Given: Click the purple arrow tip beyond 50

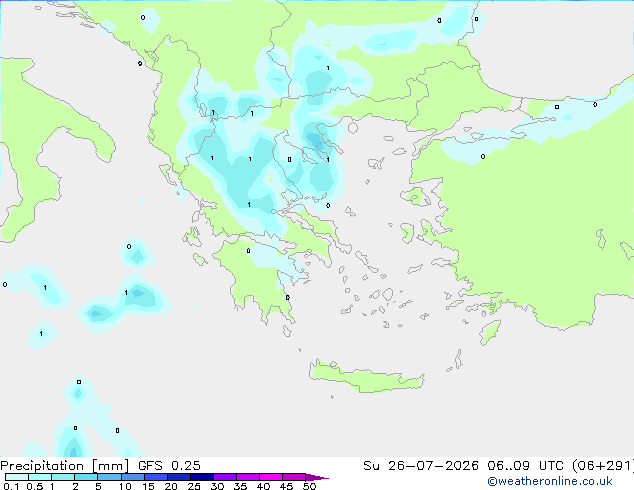Looking at the screenshot, I should coord(316,477).
